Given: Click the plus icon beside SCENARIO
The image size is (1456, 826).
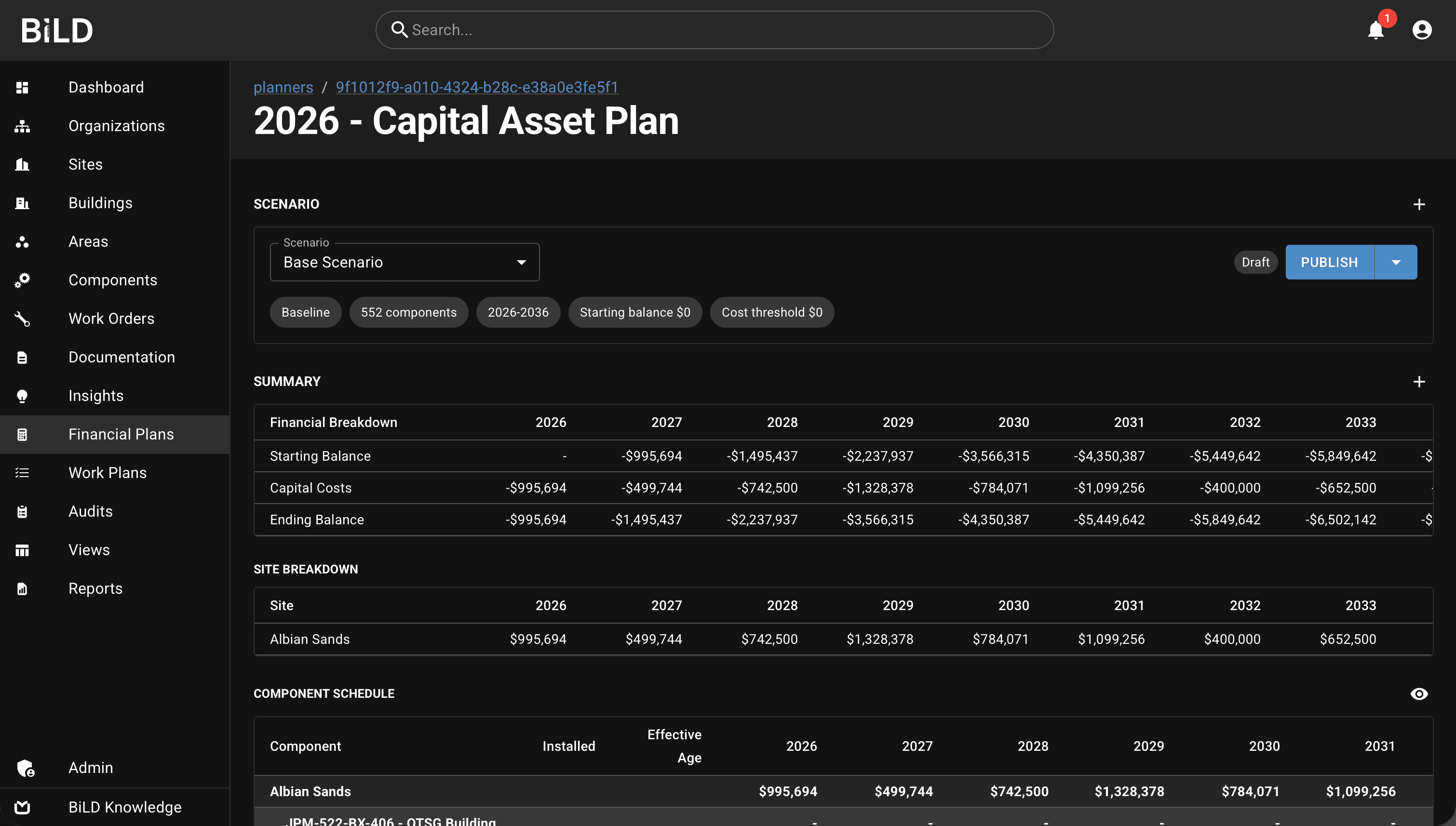Looking at the screenshot, I should pos(1418,204).
